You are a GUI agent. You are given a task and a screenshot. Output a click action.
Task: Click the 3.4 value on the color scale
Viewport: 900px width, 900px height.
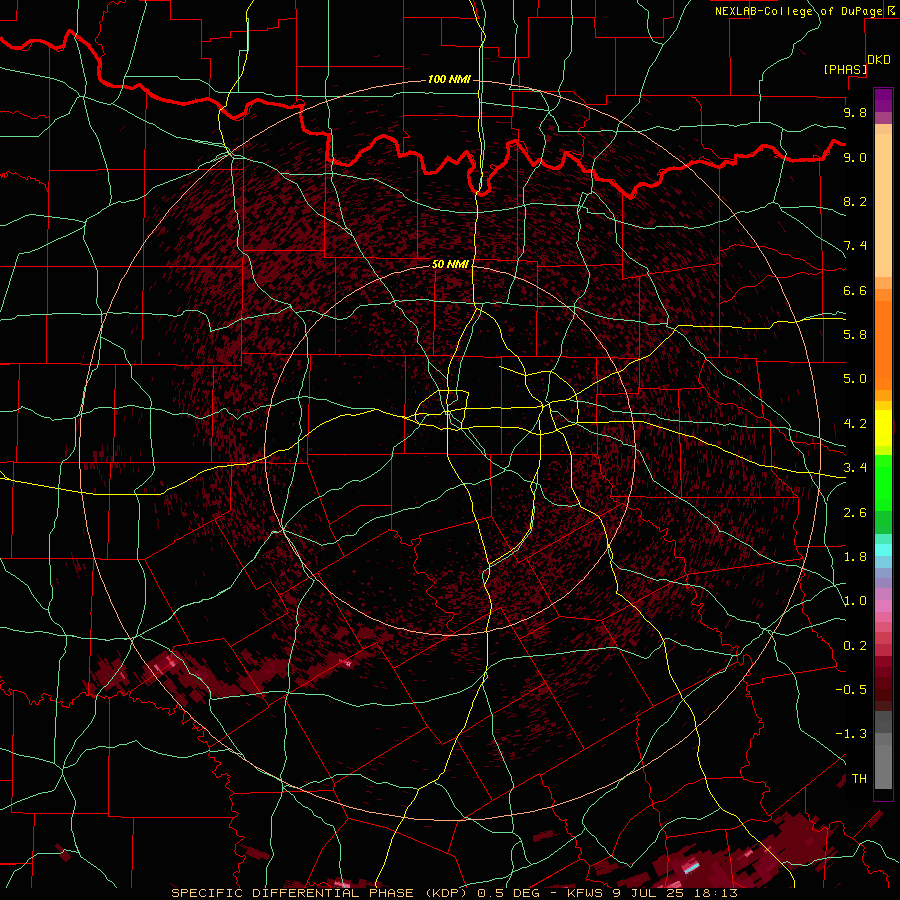[855, 468]
